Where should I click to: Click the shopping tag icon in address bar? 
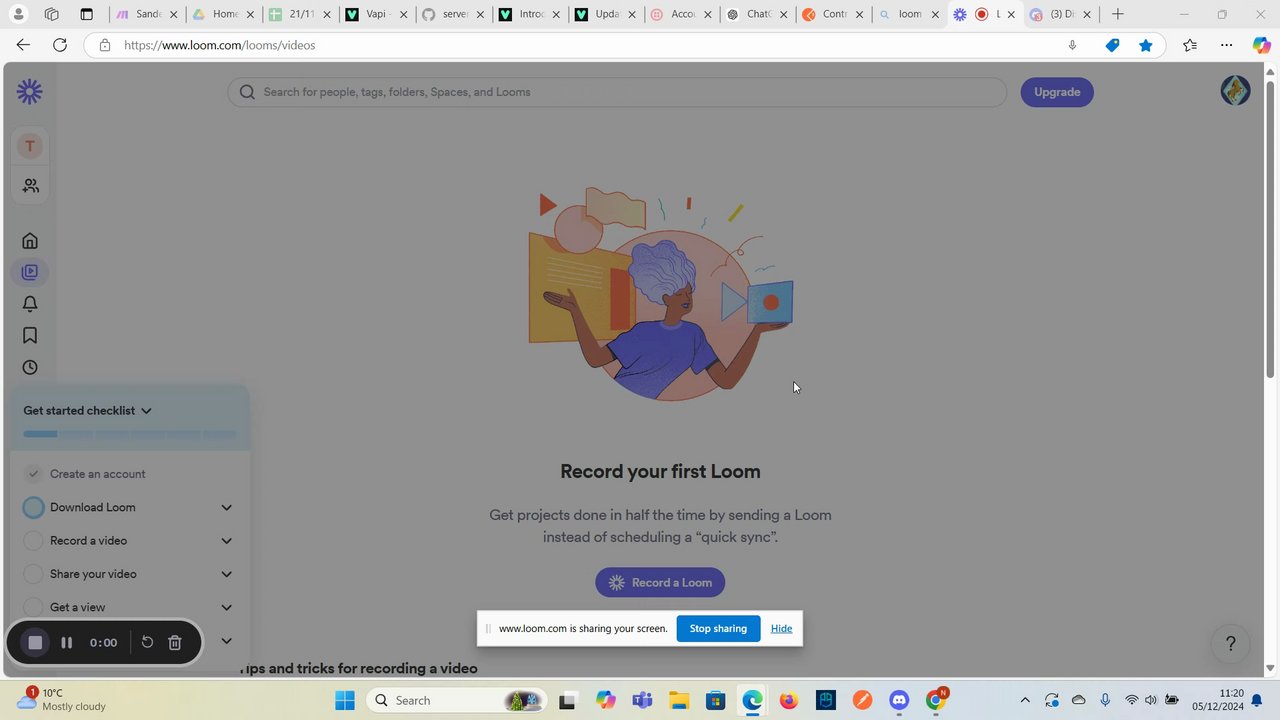(1112, 45)
